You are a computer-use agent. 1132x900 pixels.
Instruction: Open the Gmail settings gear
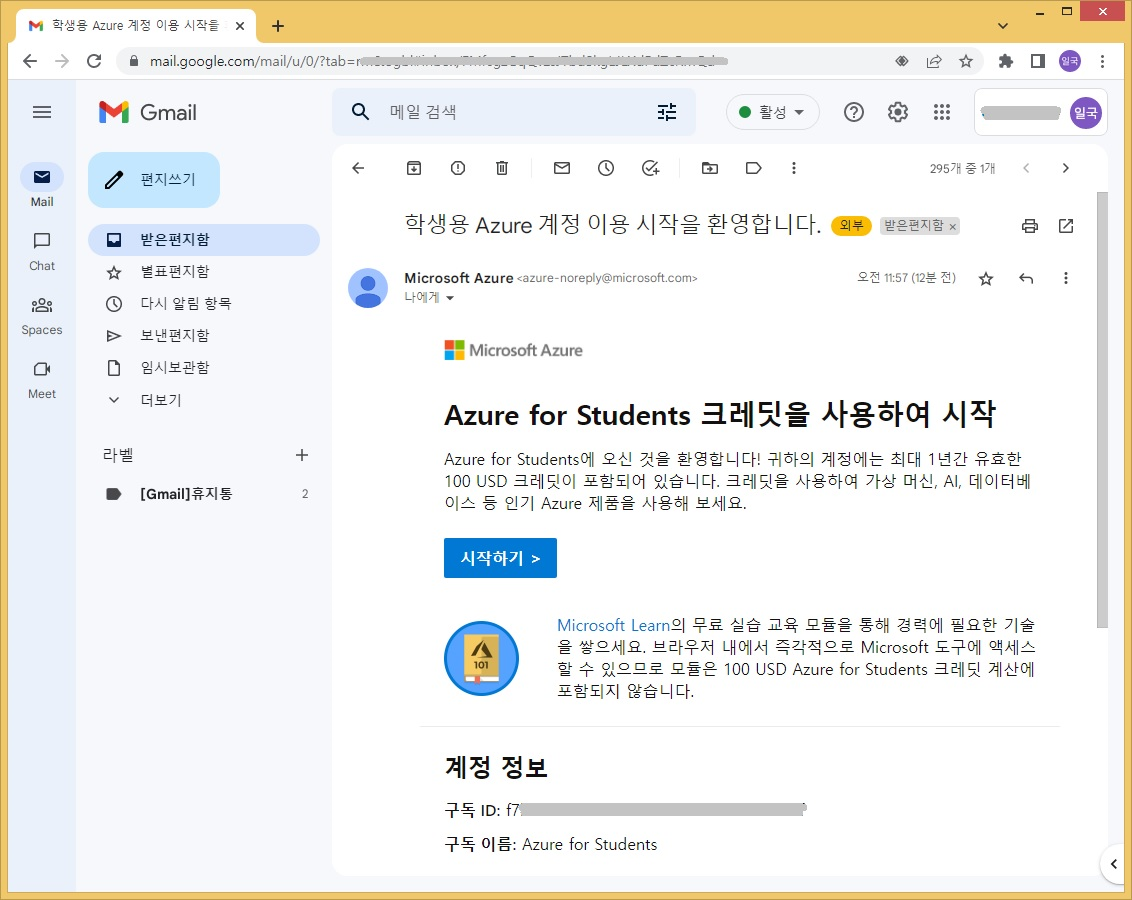(897, 112)
